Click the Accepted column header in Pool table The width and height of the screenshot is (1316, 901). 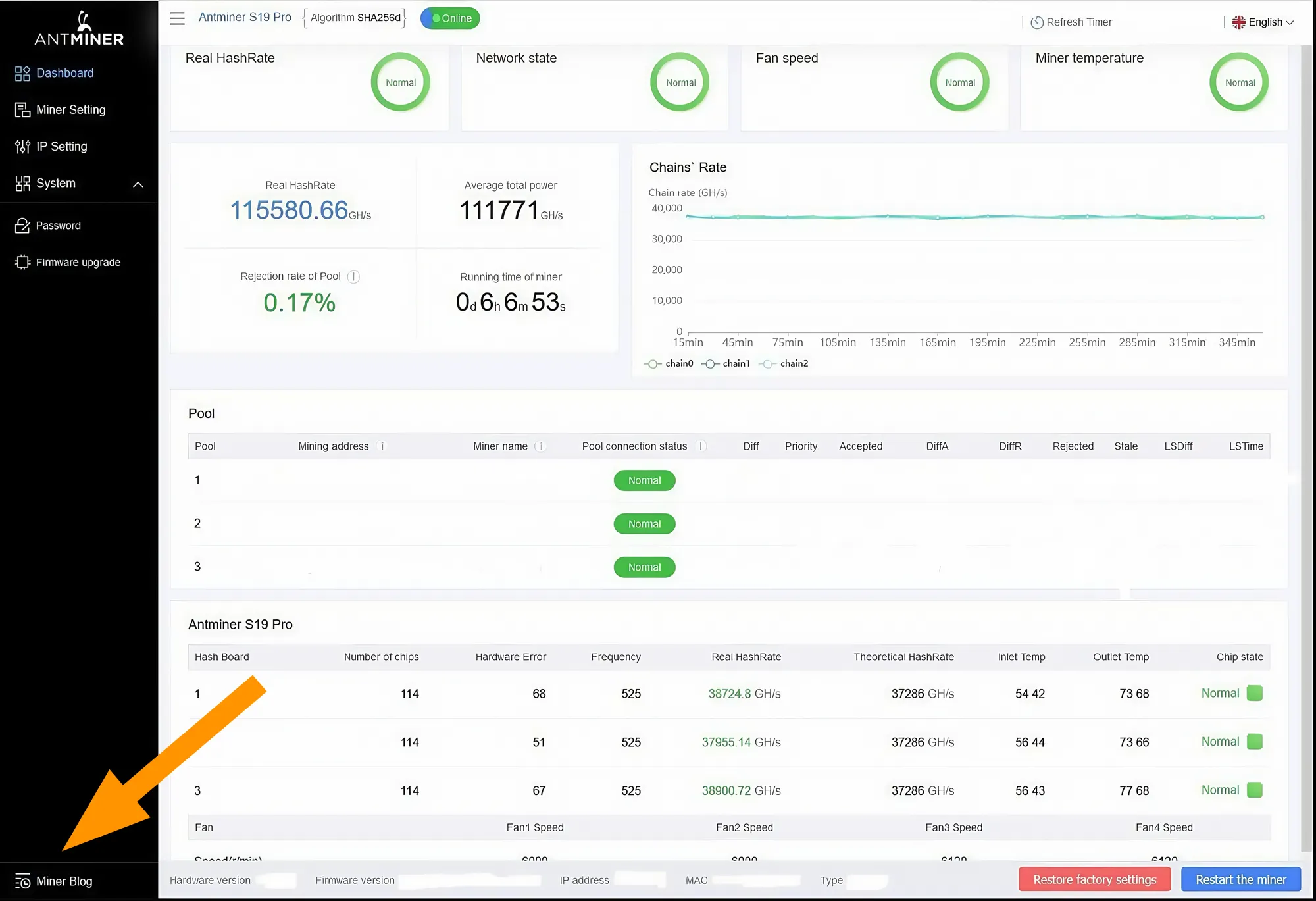[x=861, y=446]
